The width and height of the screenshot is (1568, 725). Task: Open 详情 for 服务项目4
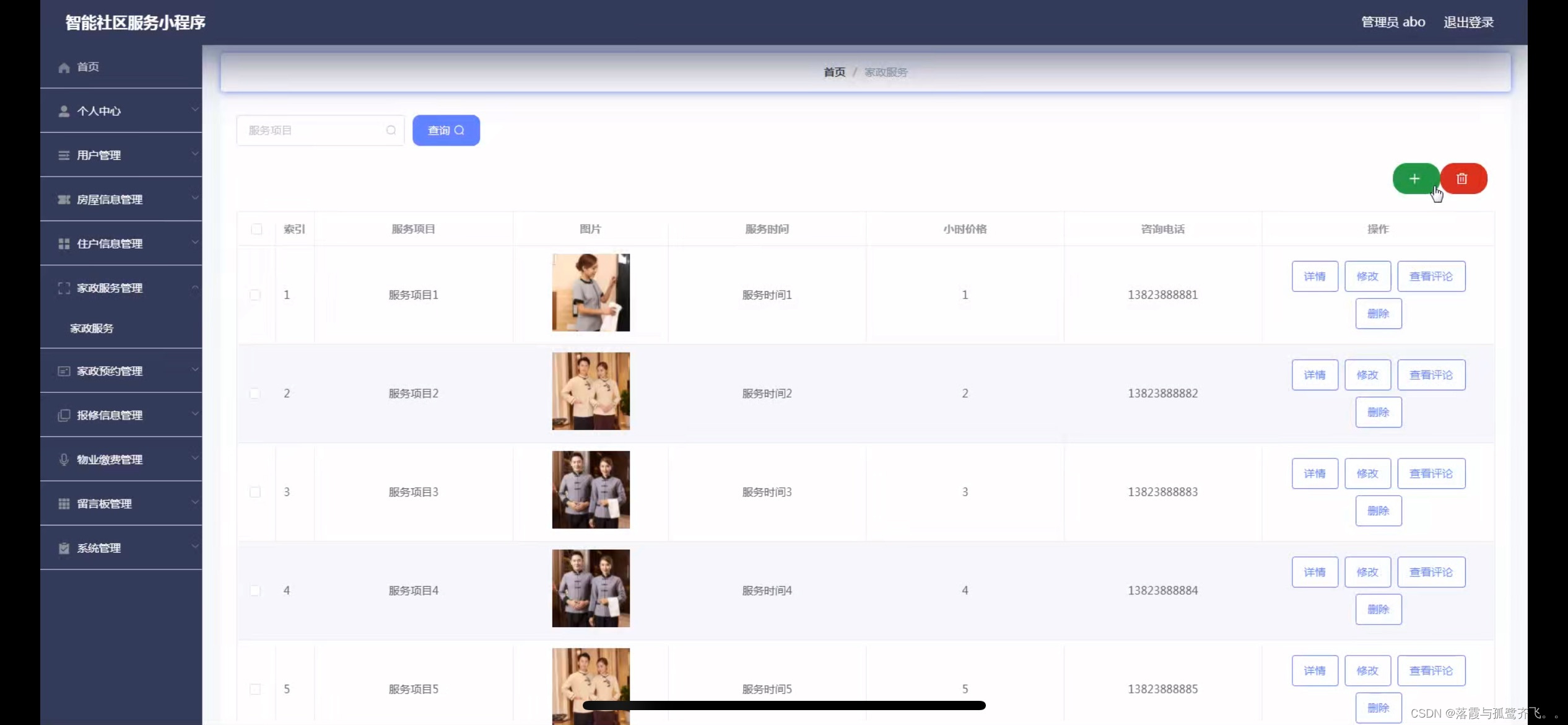tap(1315, 572)
